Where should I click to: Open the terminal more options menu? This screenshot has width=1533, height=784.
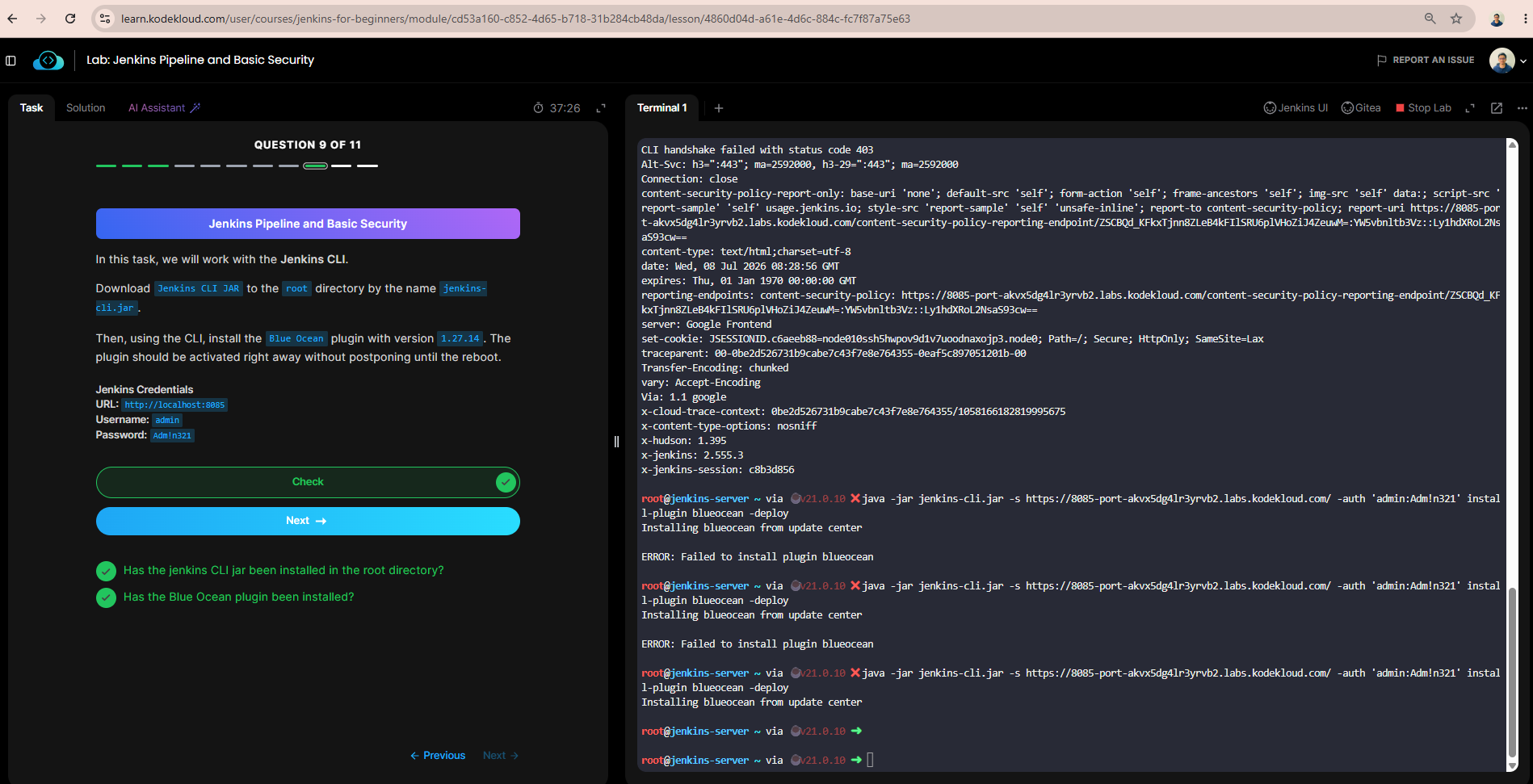tap(1522, 108)
